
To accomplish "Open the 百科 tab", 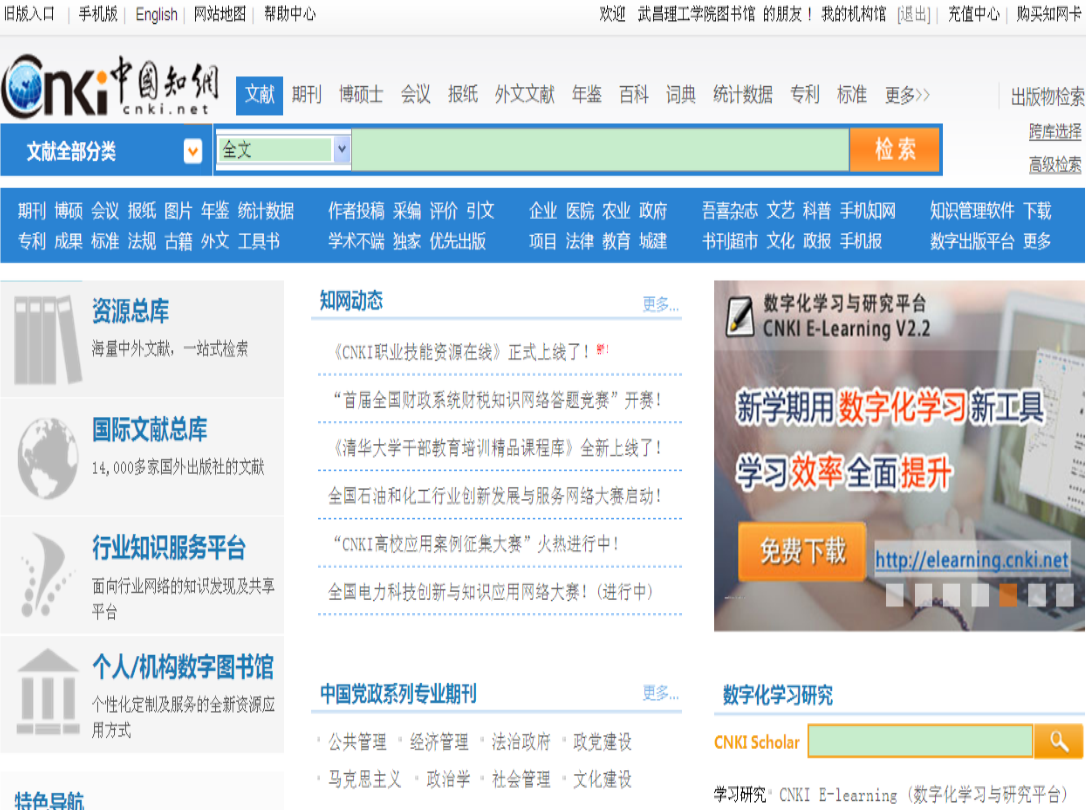I will (634, 94).
